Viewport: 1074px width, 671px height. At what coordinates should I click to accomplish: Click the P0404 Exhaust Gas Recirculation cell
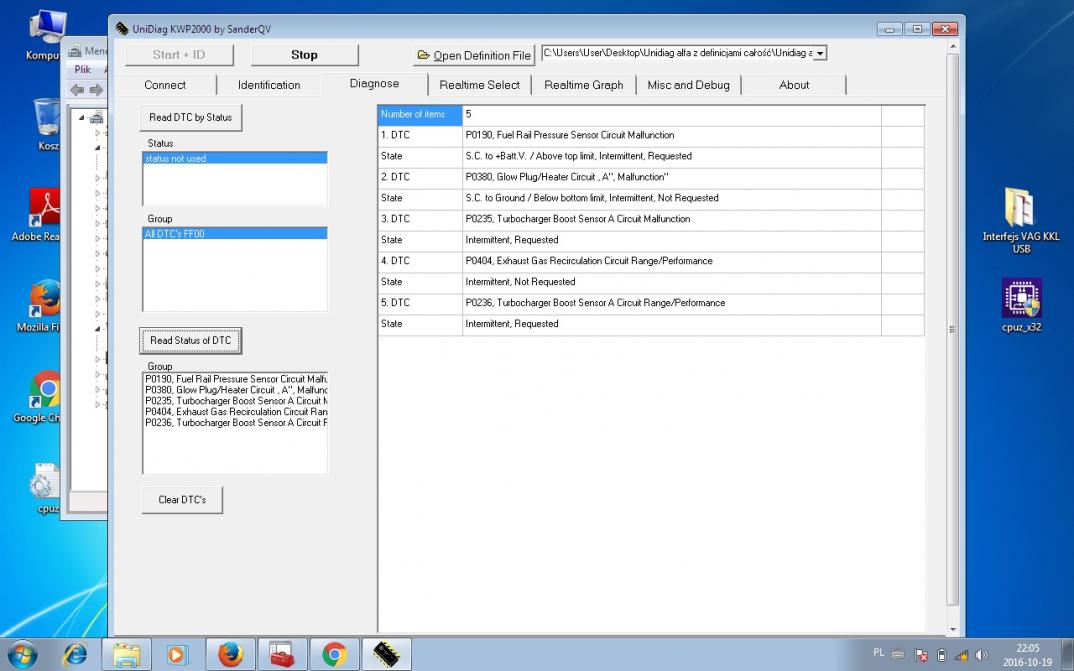(671, 260)
